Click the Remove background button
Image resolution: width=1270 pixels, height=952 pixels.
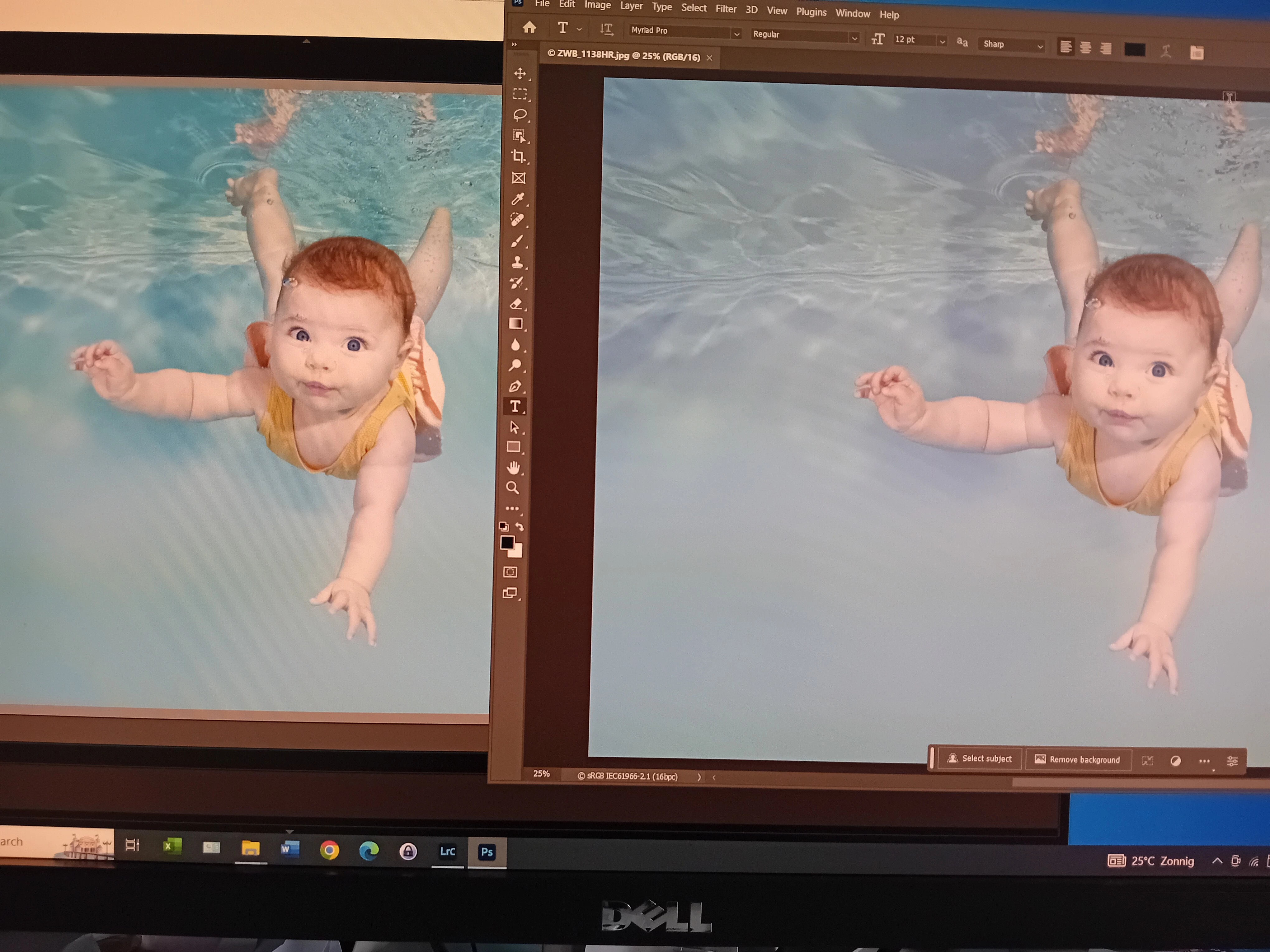(1078, 760)
